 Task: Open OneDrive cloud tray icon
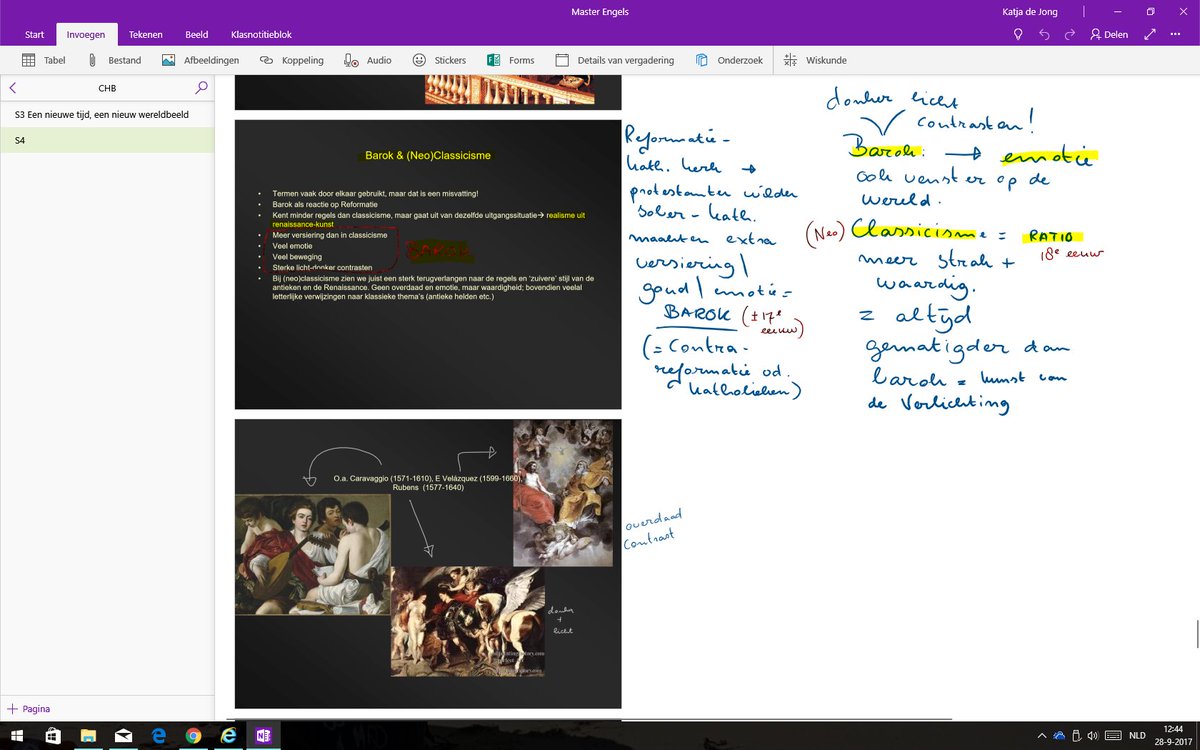click(1059, 735)
